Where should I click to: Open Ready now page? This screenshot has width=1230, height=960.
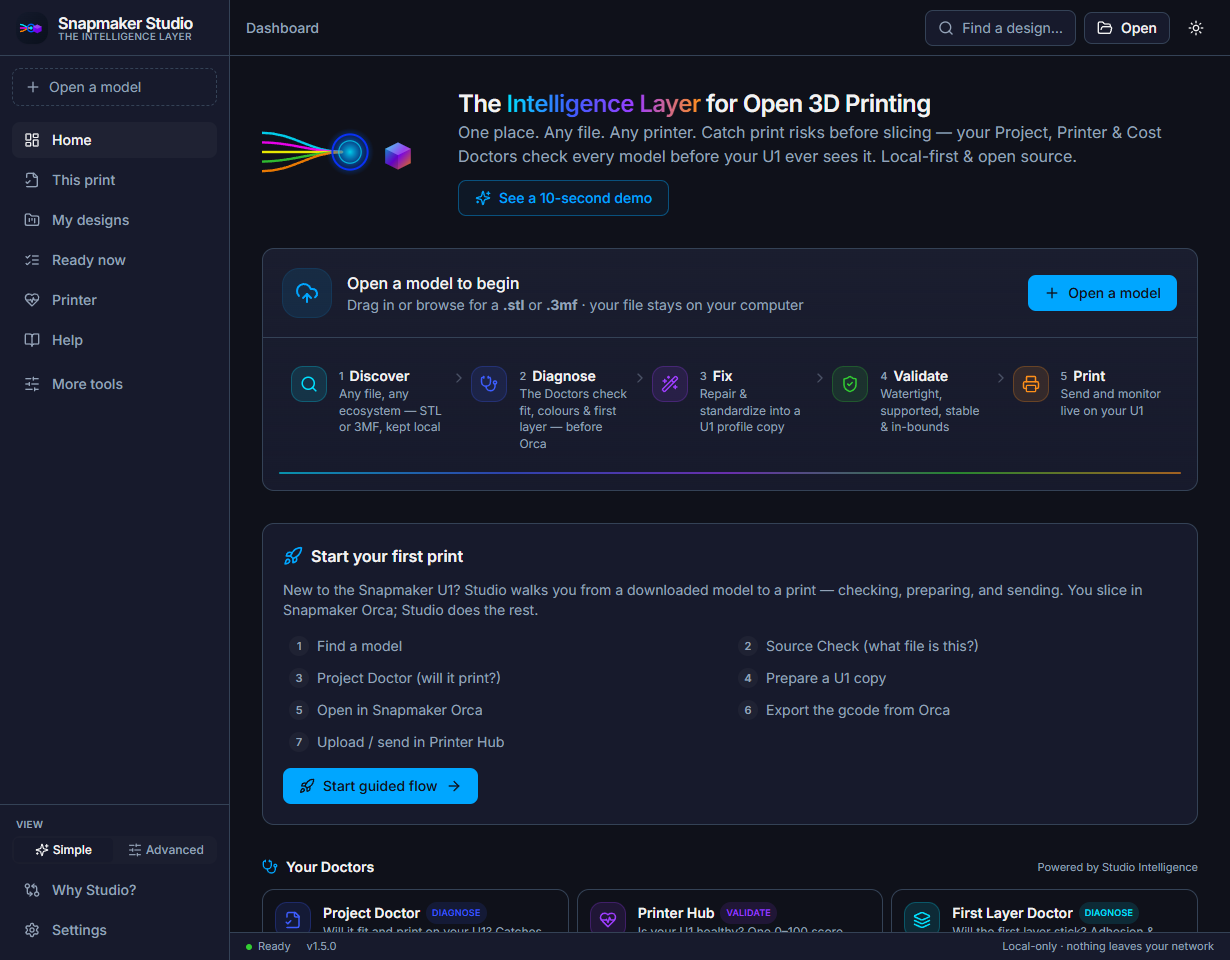point(114,260)
